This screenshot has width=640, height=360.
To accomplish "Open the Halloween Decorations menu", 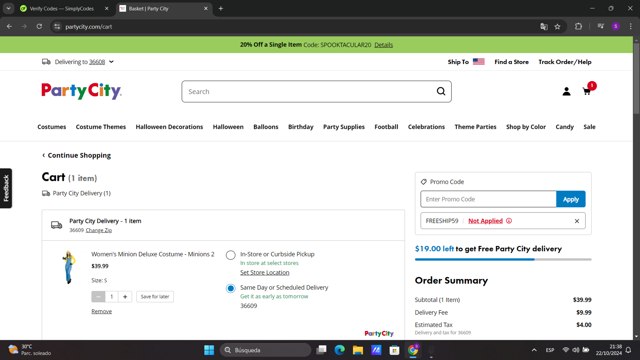I will [x=169, y=127].
